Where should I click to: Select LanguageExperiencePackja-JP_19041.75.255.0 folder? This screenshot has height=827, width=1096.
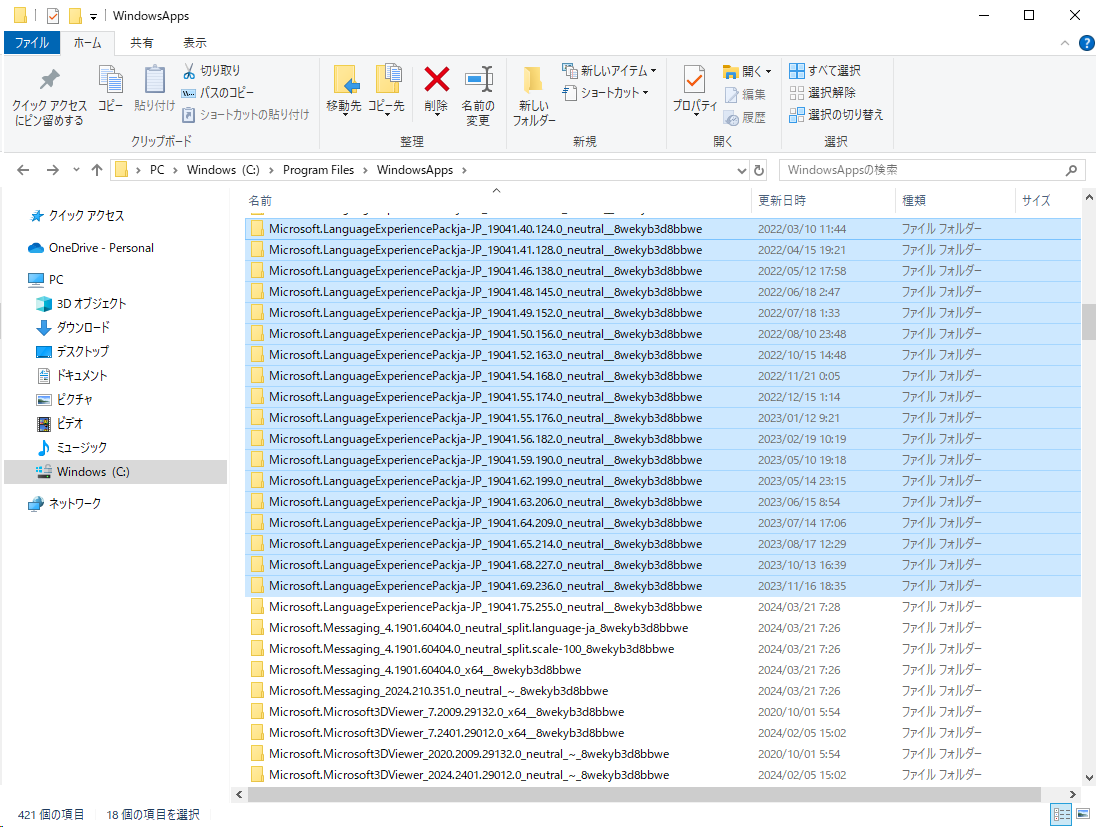tap(663, 607)
